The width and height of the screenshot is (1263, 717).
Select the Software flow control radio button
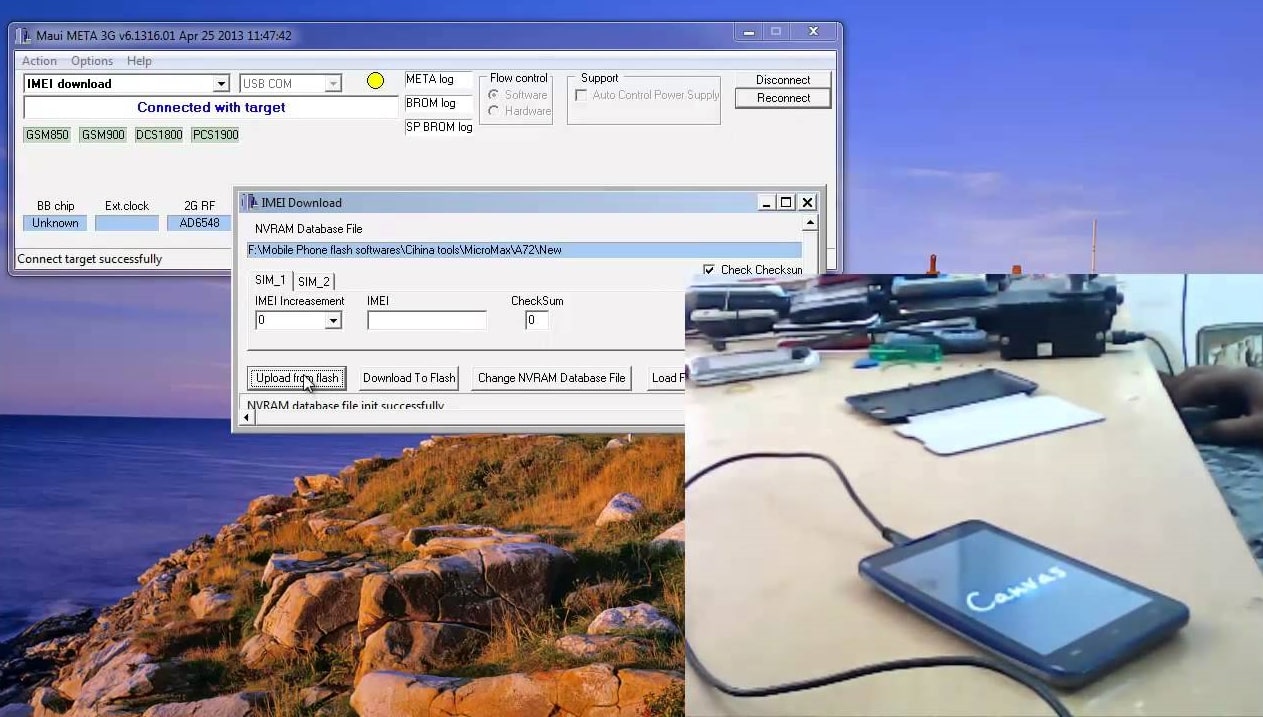[x=493, y=95]
